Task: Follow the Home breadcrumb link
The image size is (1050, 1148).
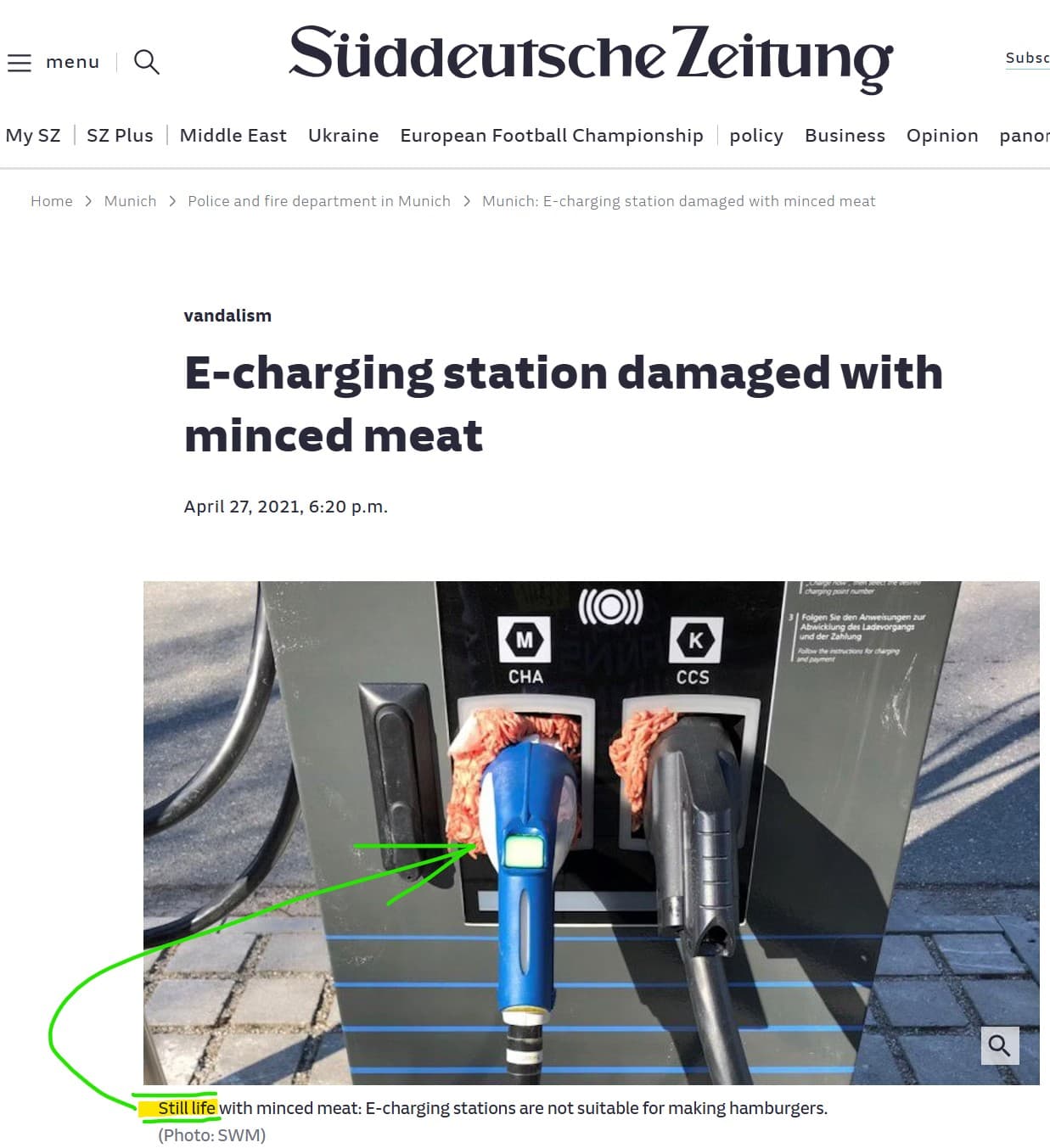Action: coord(52,201)
